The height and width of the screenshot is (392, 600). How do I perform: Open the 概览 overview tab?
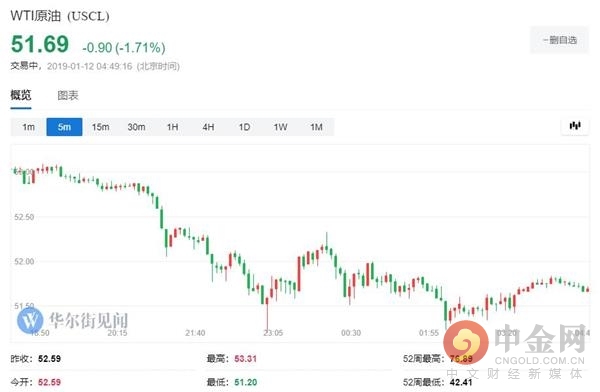click(x=21, y=95)
